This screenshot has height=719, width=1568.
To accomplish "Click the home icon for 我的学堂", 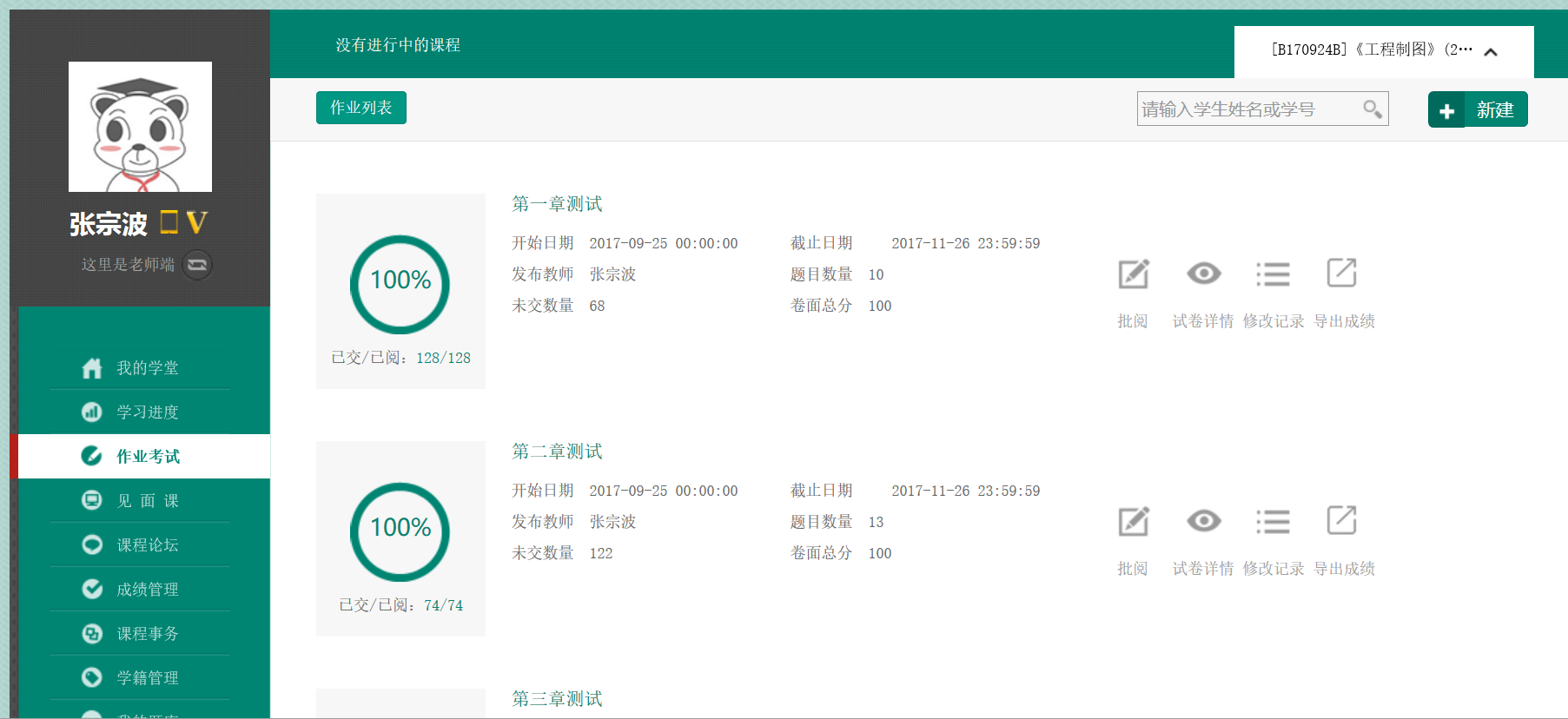I will coord(92,368).
